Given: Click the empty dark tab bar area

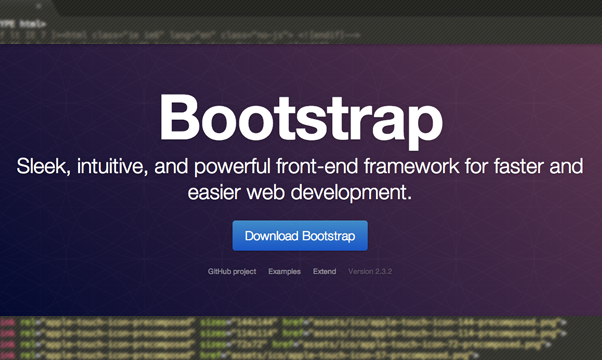Looking at the screenshot, I should [x=330, y=7].
